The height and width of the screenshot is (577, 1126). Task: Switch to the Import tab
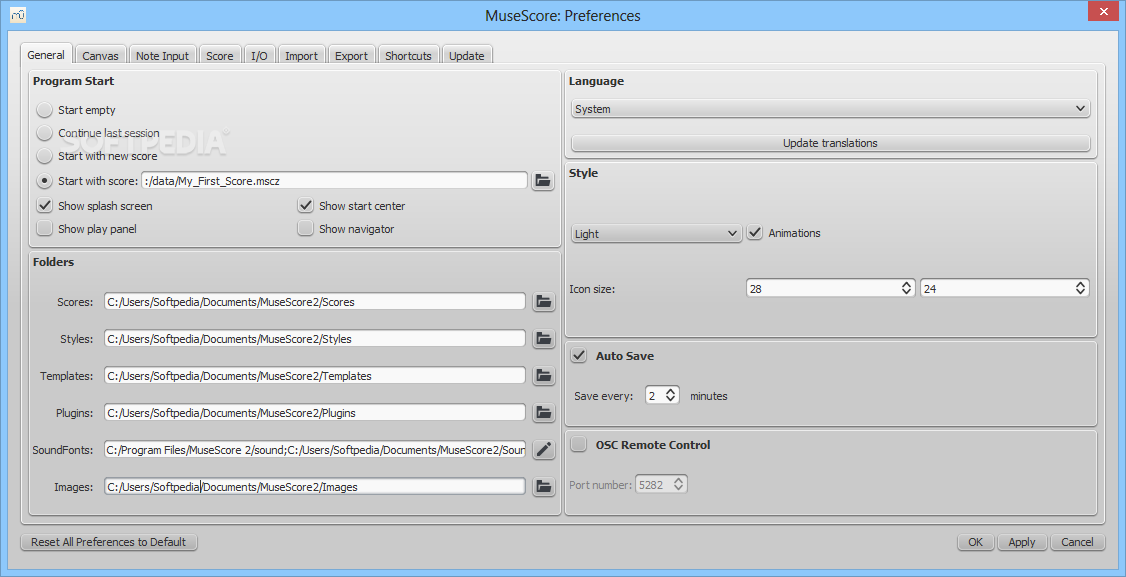tap(302, 55)
